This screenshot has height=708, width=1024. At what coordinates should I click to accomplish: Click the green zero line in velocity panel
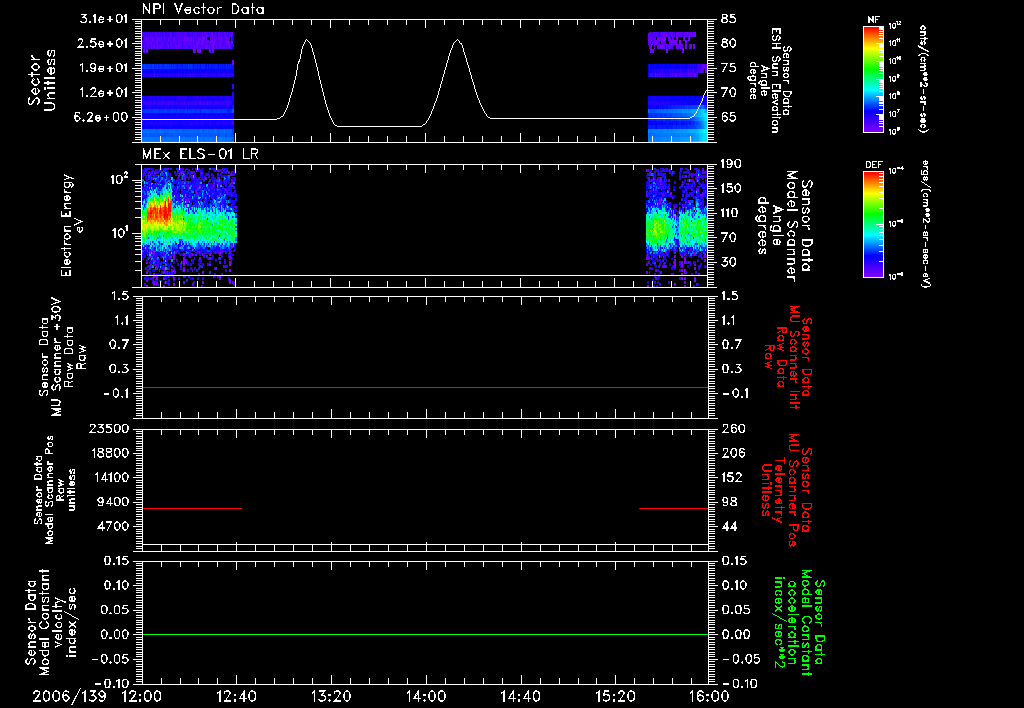425,634
